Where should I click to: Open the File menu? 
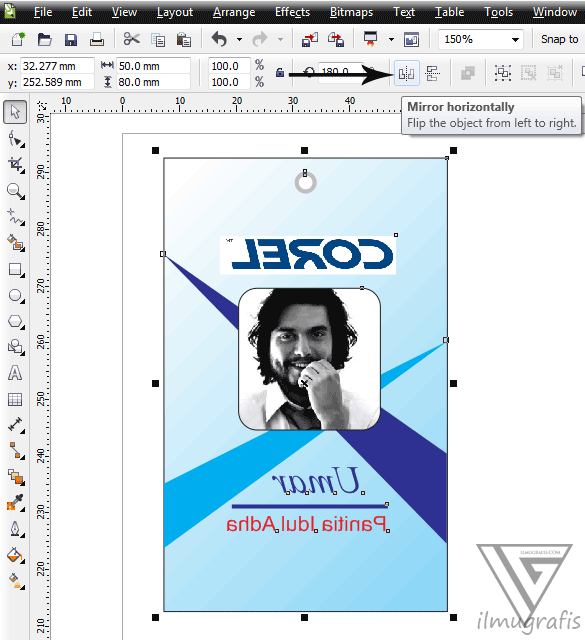[x=42, y=12]
